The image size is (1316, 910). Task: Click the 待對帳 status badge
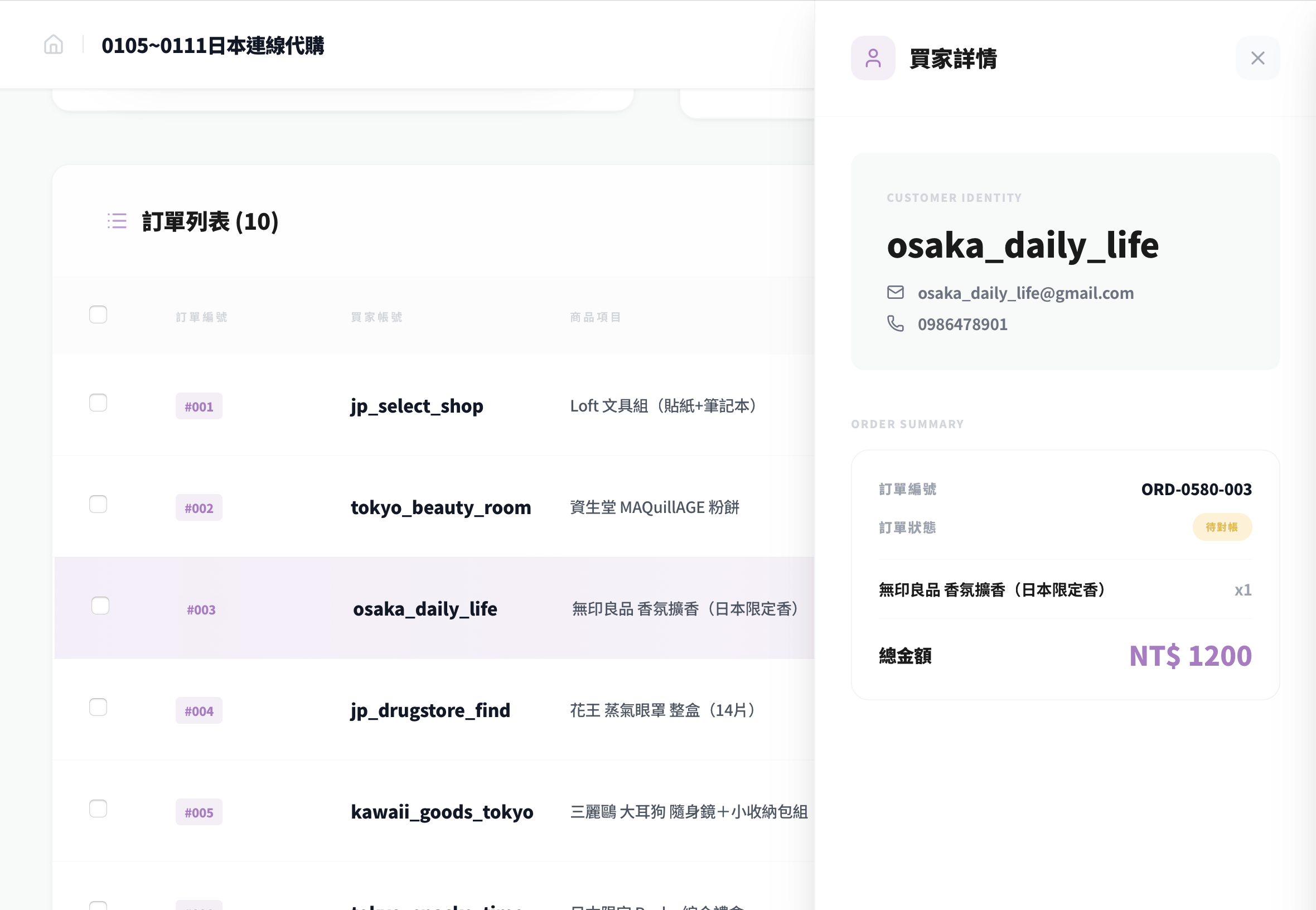click(x=1221, y=527)
